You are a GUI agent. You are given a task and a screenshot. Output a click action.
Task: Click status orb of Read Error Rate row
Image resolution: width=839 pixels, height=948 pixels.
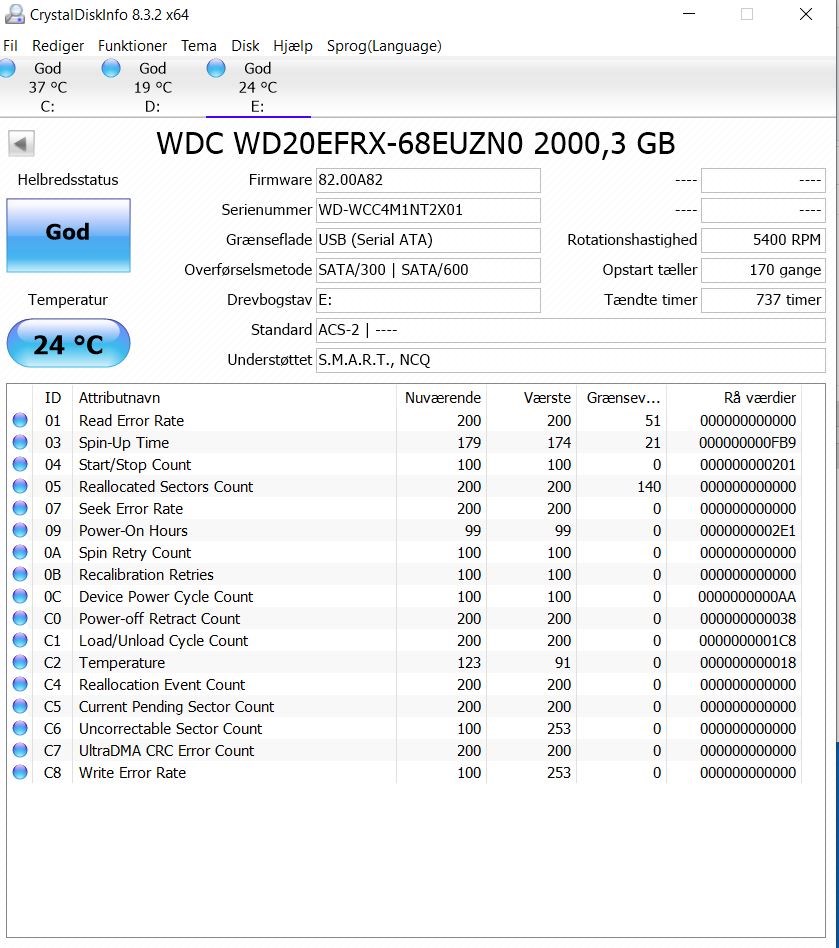[x=20, y=420]
